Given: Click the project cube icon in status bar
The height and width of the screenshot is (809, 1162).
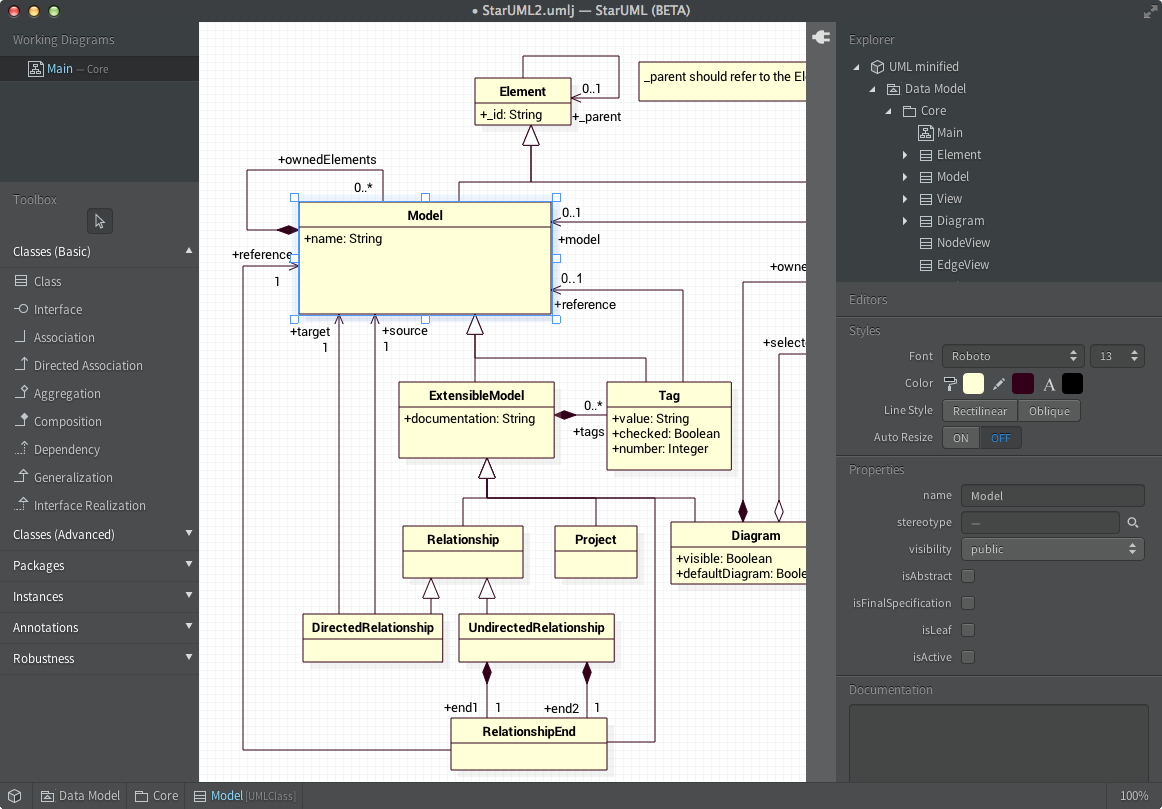Looking at the screenshot, I should tap(15, 796).
